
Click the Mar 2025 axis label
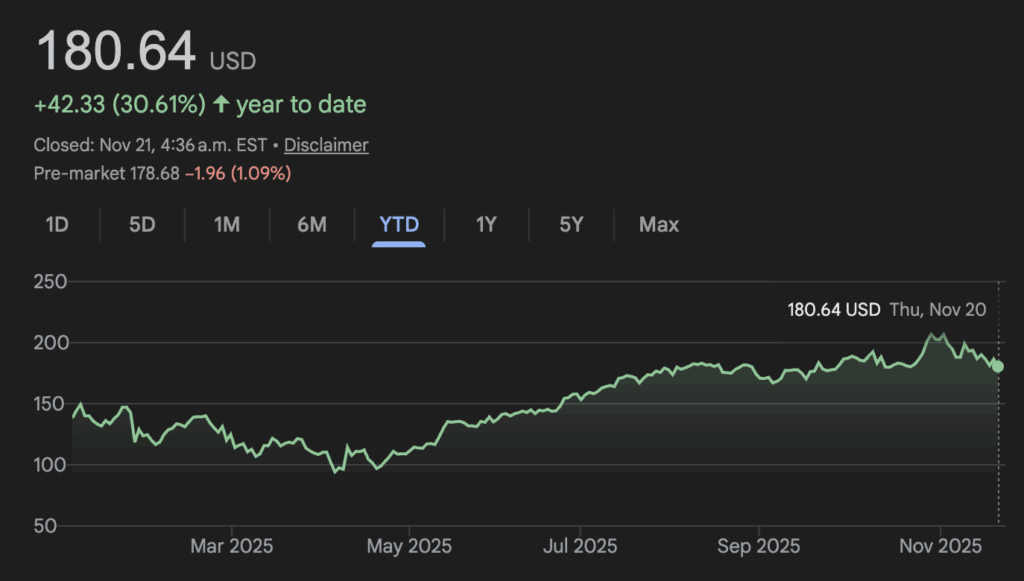pyautogui.click(x=232, y=547)
